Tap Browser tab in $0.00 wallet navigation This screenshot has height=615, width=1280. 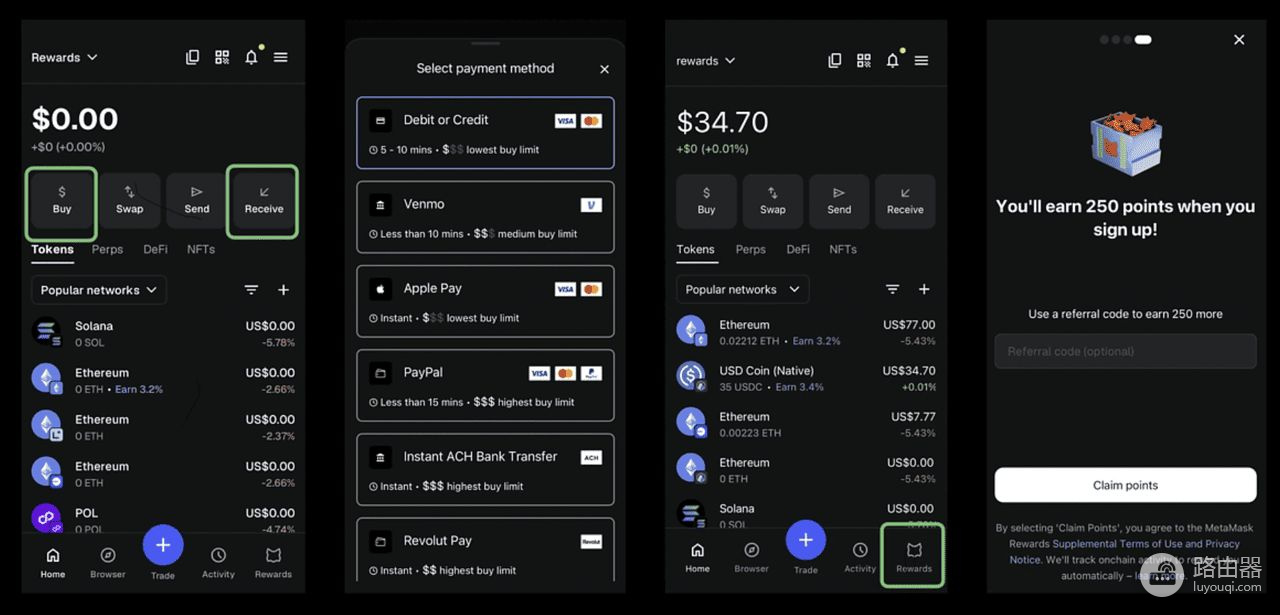[x=108, y=563]
